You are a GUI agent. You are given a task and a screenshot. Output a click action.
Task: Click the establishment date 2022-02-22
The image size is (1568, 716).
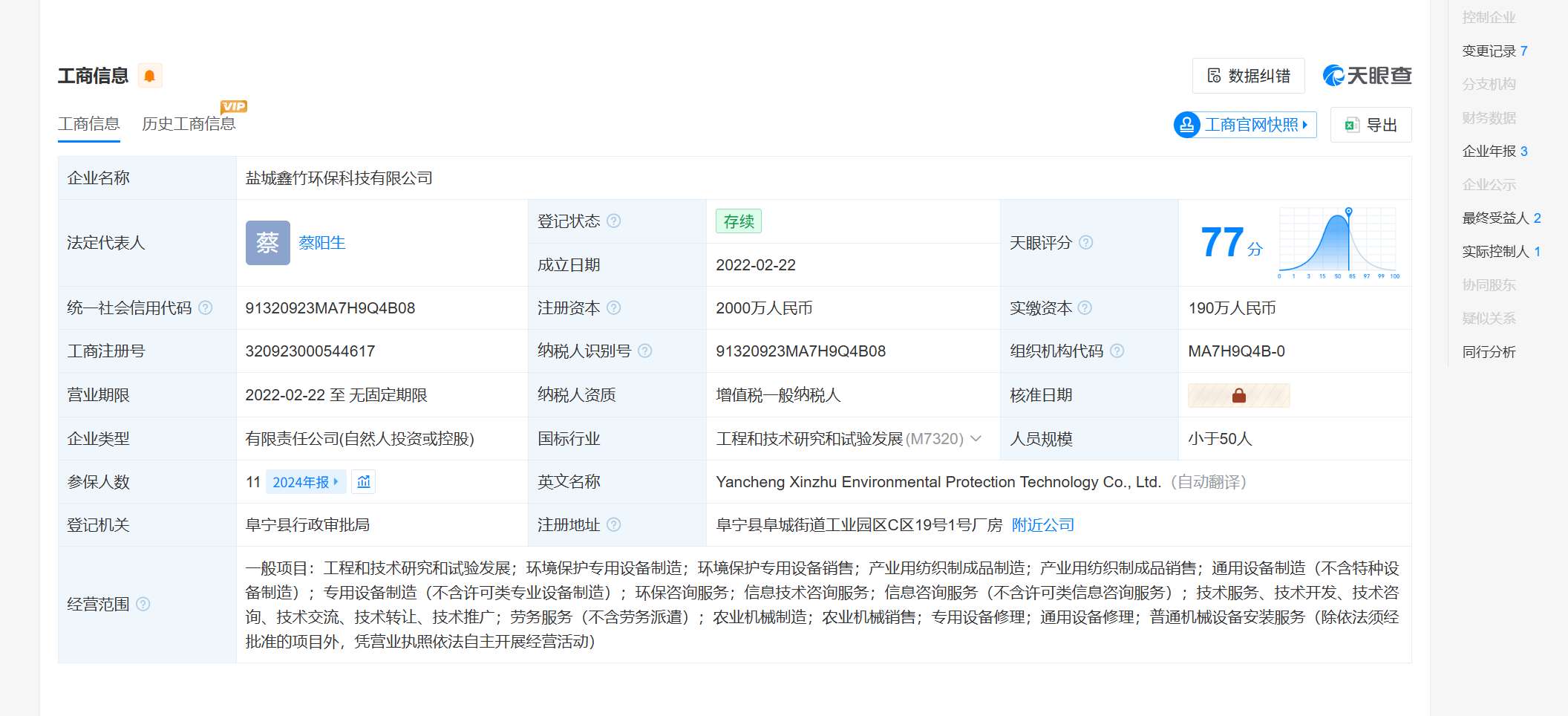tap(756, 265)
